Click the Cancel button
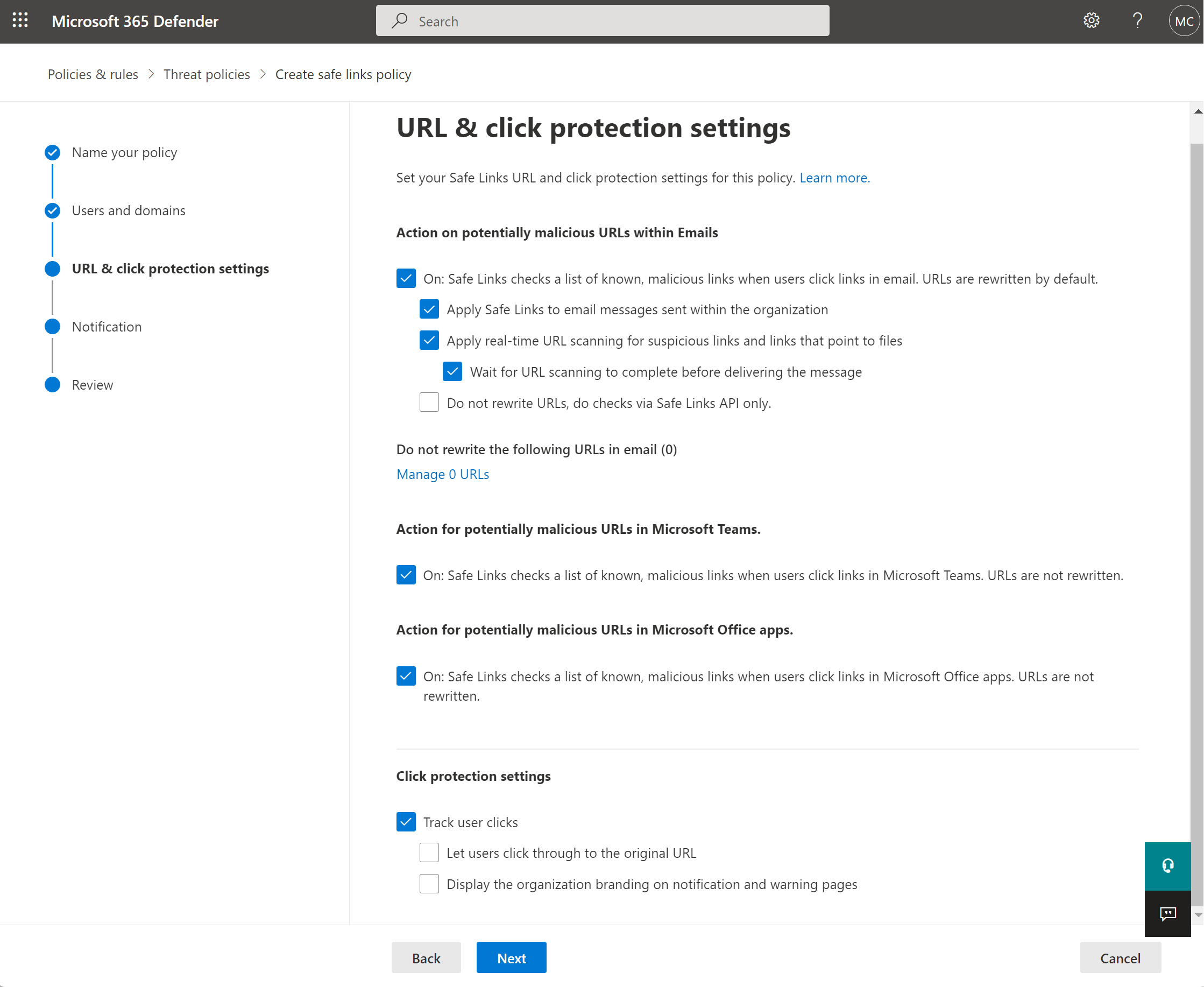This screenshot has height=987, width=1204. tap(1121, 958)
